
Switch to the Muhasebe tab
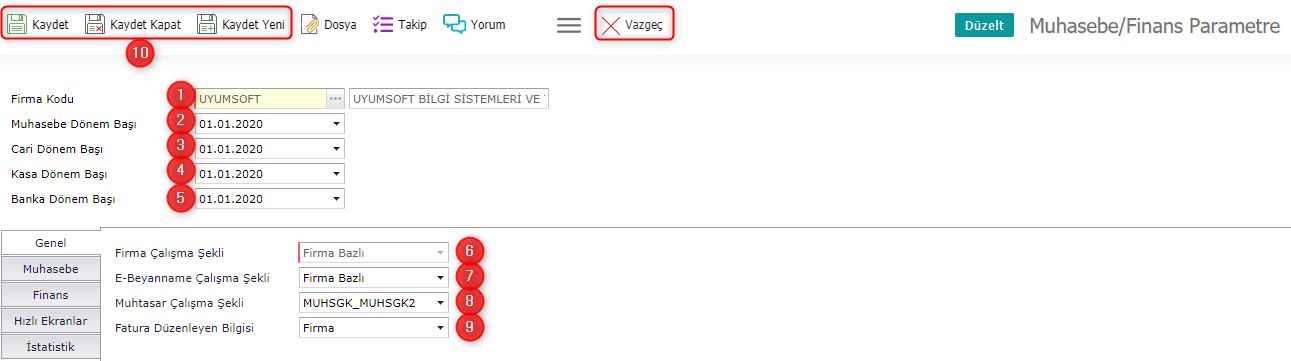click(x=51, y=269)
